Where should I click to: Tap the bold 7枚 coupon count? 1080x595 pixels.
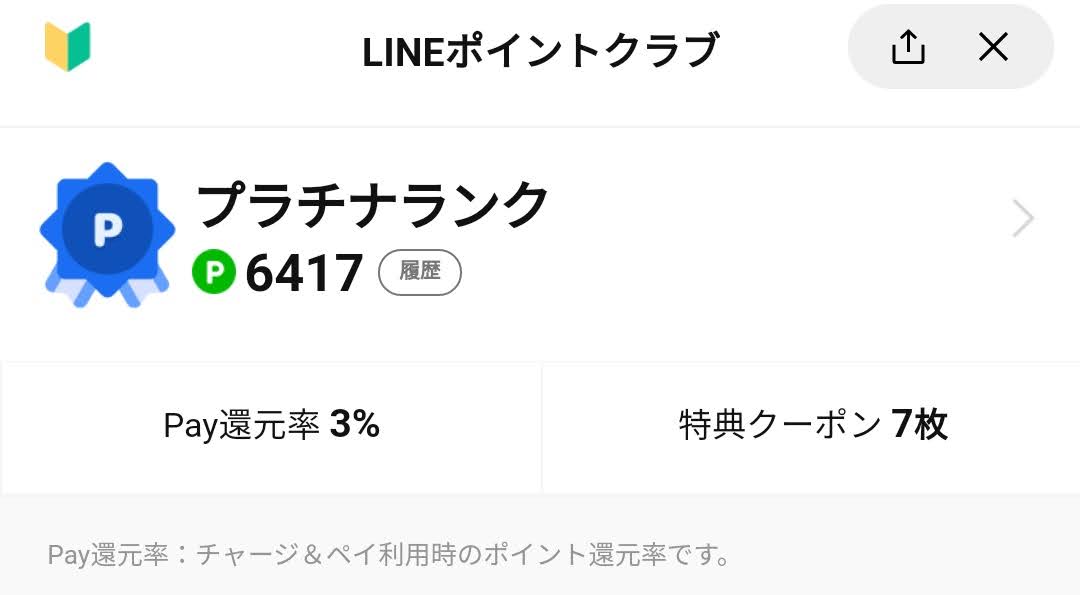pyautogui.click(x=920, y=424)
